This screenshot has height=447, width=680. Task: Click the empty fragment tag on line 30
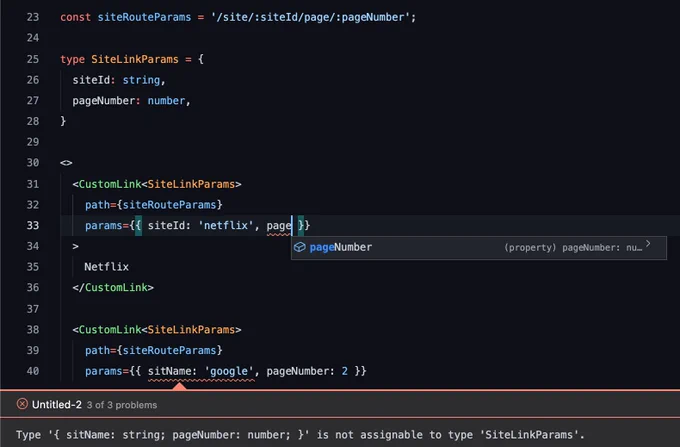[66, 163]
